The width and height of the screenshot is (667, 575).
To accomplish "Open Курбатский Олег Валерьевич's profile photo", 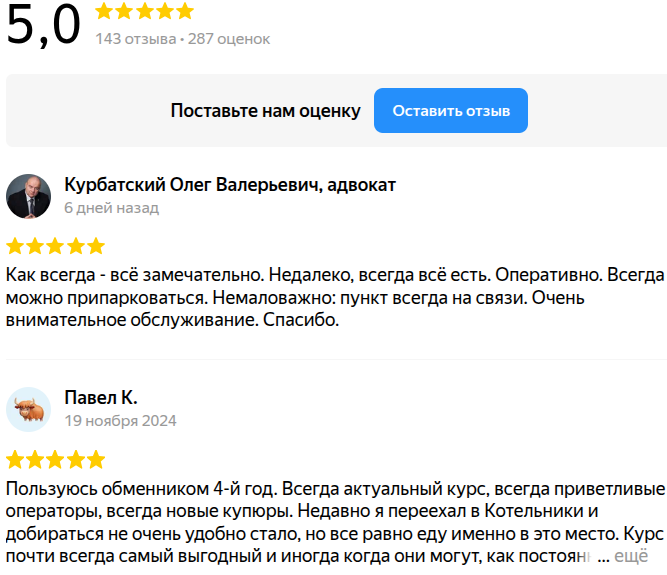I will tap(29, 196).
